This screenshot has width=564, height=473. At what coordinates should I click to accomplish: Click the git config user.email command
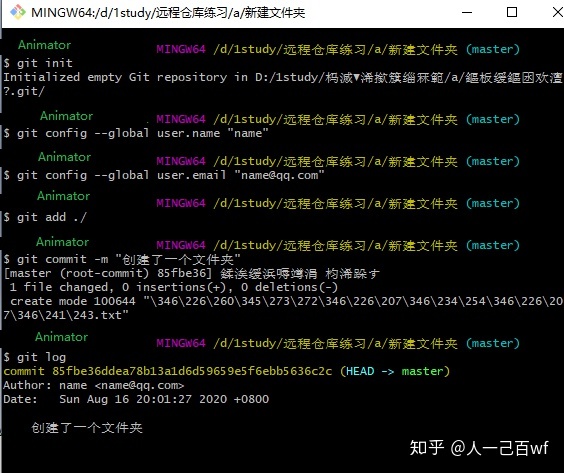[164, 176]
